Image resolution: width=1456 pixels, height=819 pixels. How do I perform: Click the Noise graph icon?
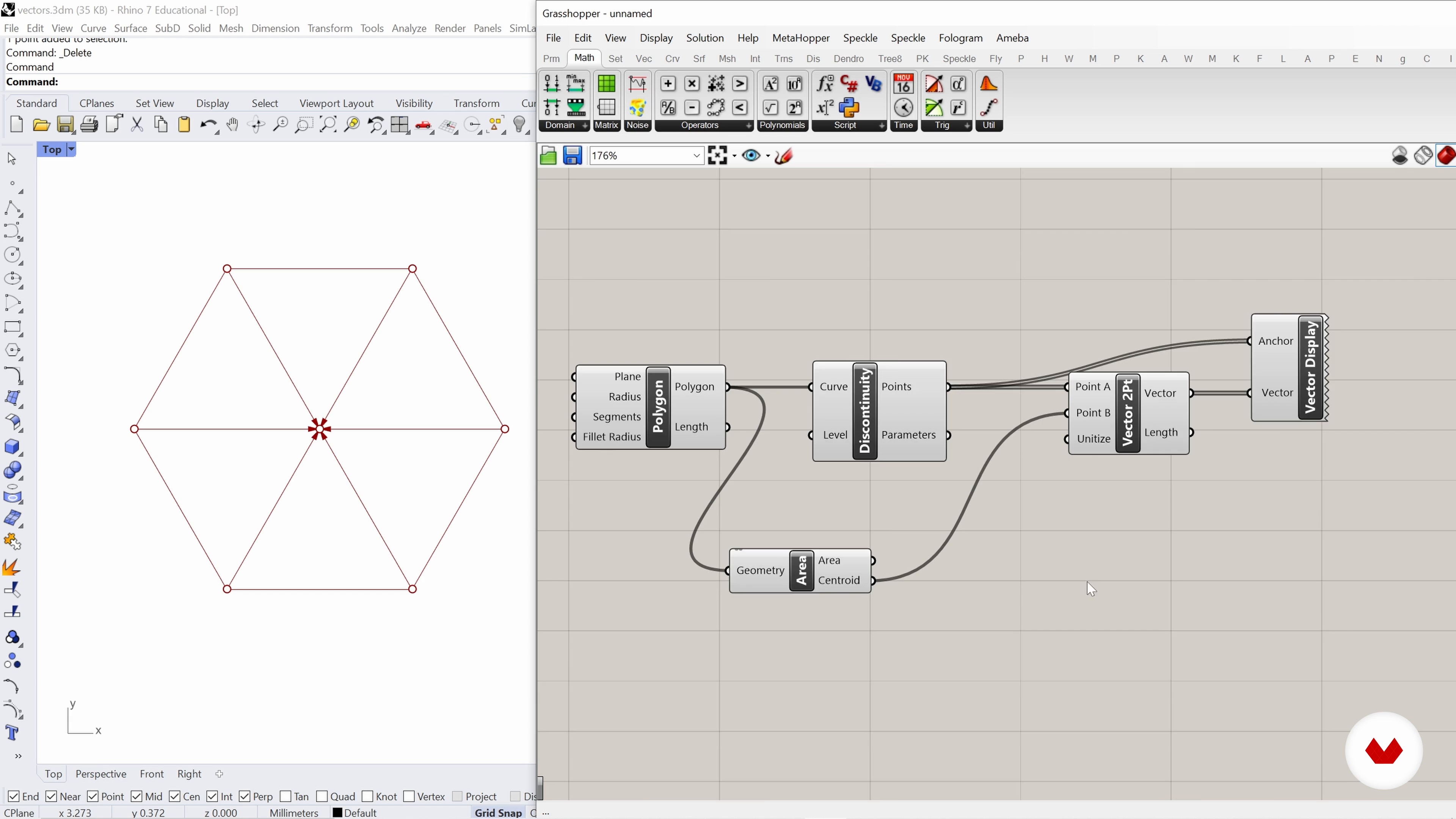coord(637,84)
